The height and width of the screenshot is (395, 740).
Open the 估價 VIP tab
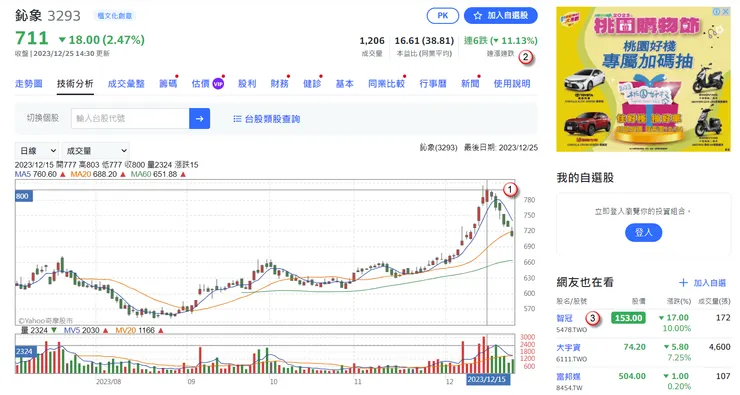click(208, 84)
